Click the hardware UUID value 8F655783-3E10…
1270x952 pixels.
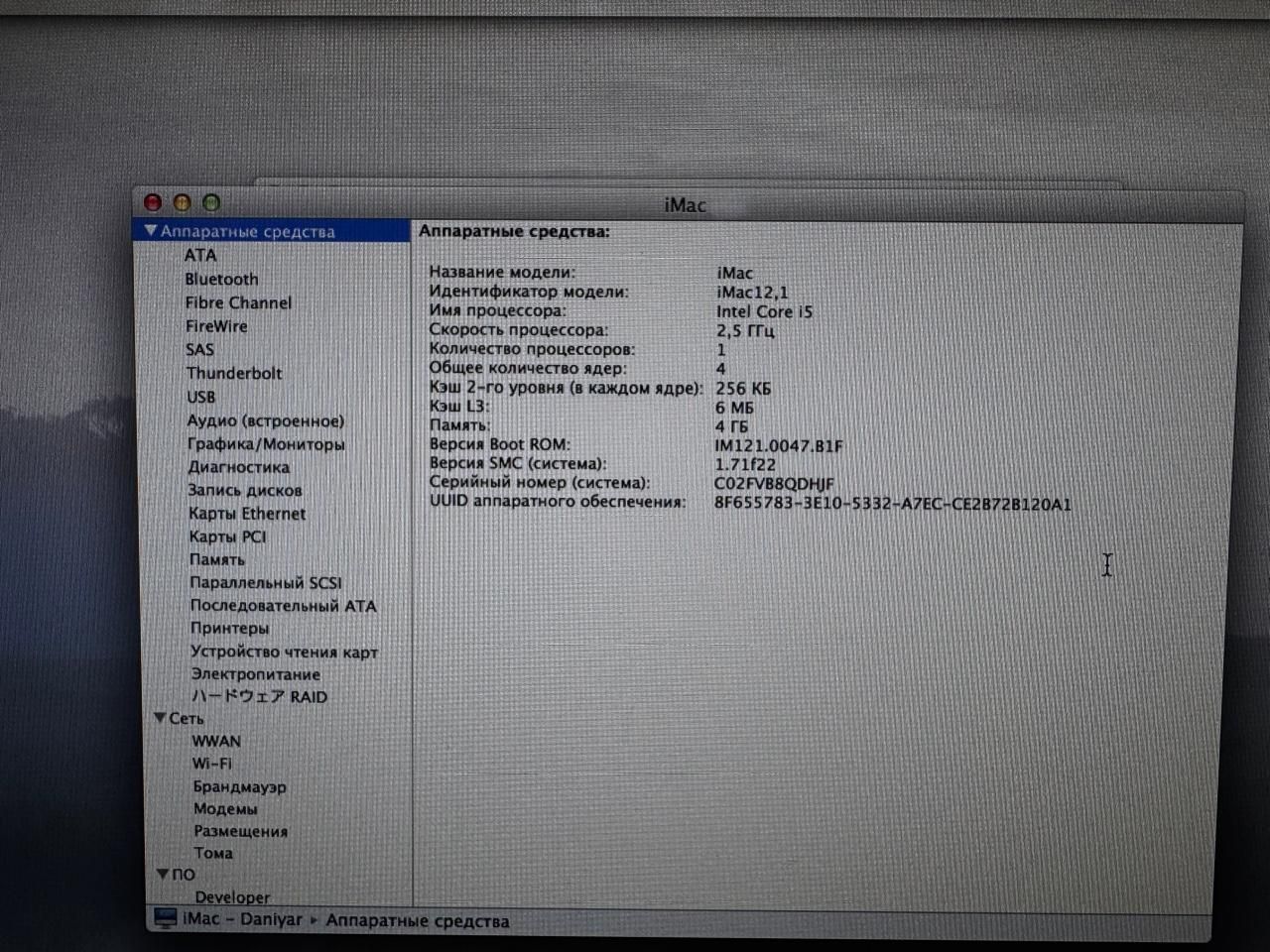tap(893, 504)
